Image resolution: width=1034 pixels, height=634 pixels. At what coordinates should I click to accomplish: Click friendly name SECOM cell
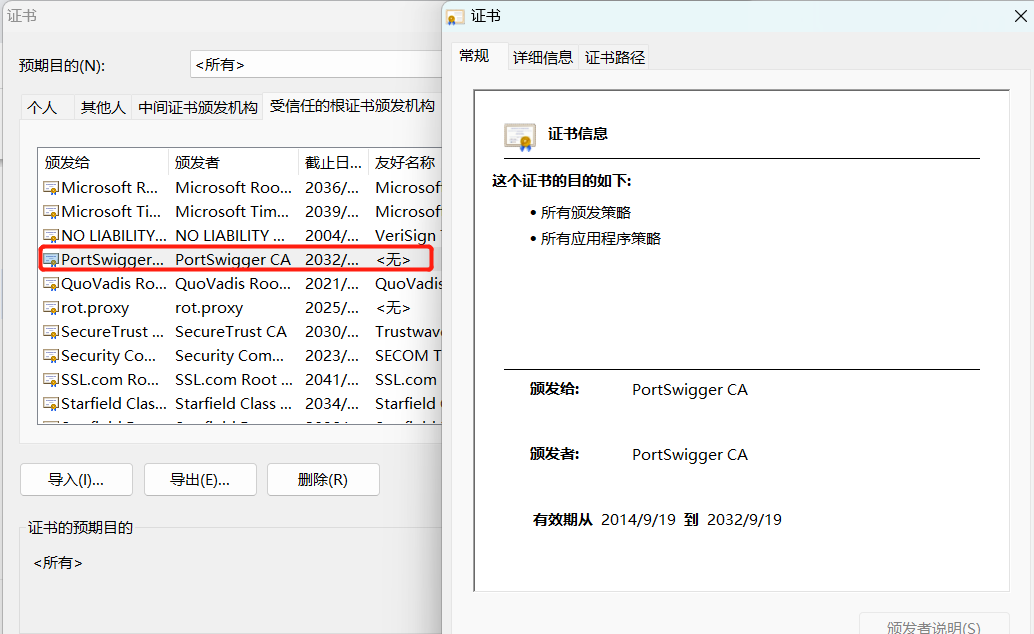click(408, 356)
